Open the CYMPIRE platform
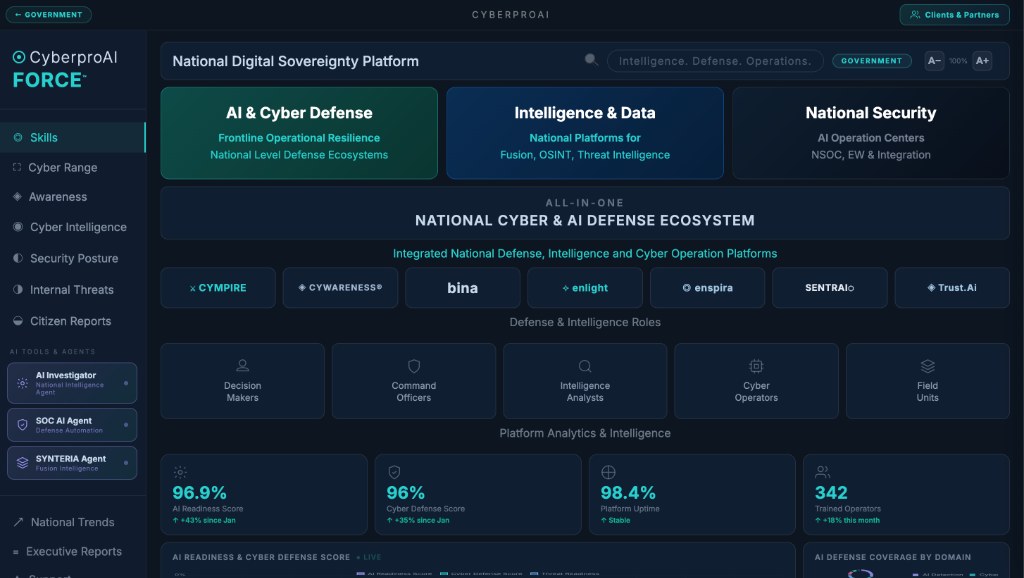The width and height of the screenshot is (1024, 578). click(x=218, y=287)
